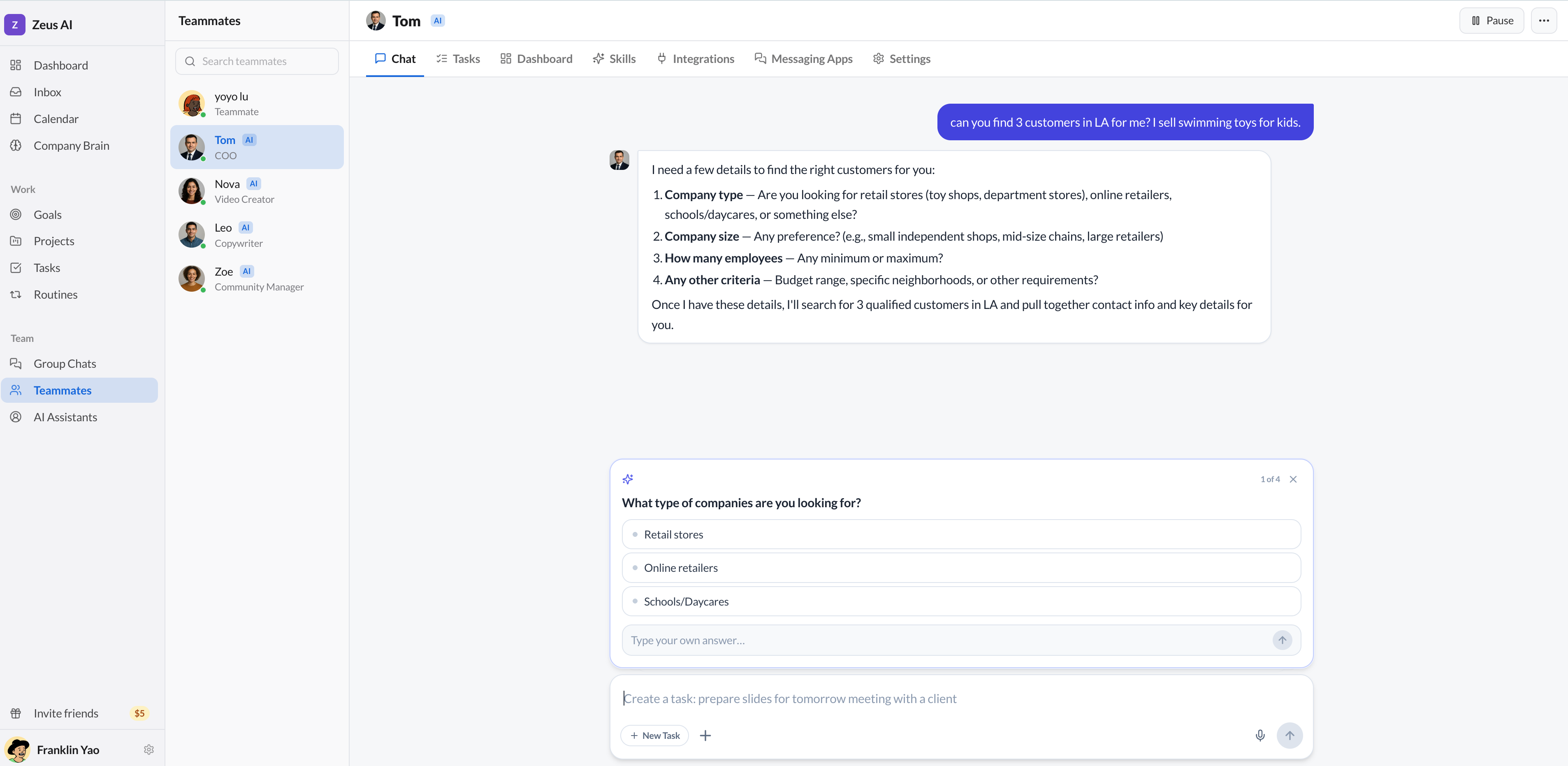The image size is (1568, 766).
Task: Click the sparkle icon in question card
Action: 628,479
